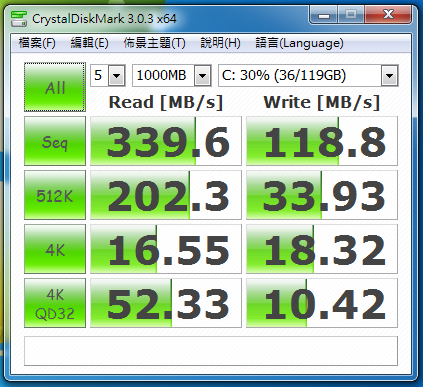The image size is (423, 387).
Task: Select the 4K write result 18.32
Action: [322, 249]
